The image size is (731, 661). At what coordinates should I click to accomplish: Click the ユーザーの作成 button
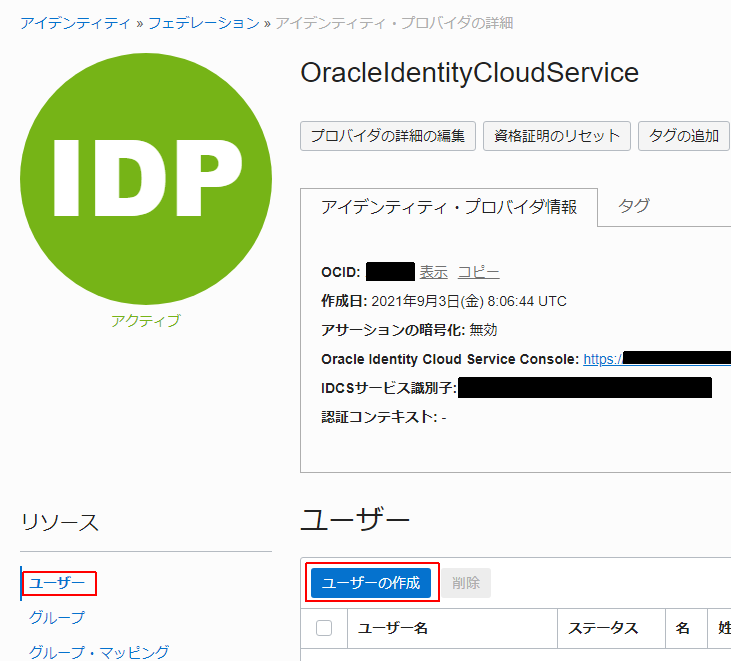(x=371, y=583)
